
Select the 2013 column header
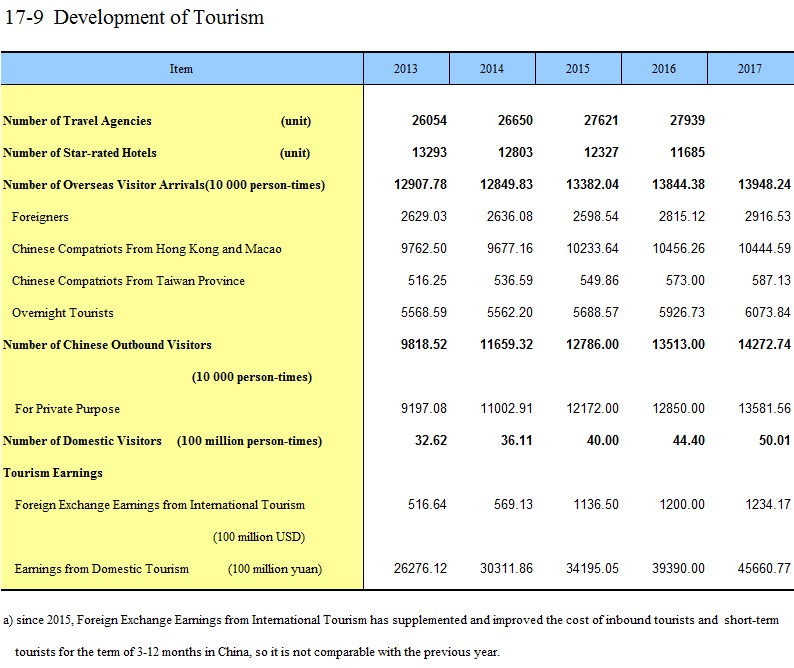[406, 68]
